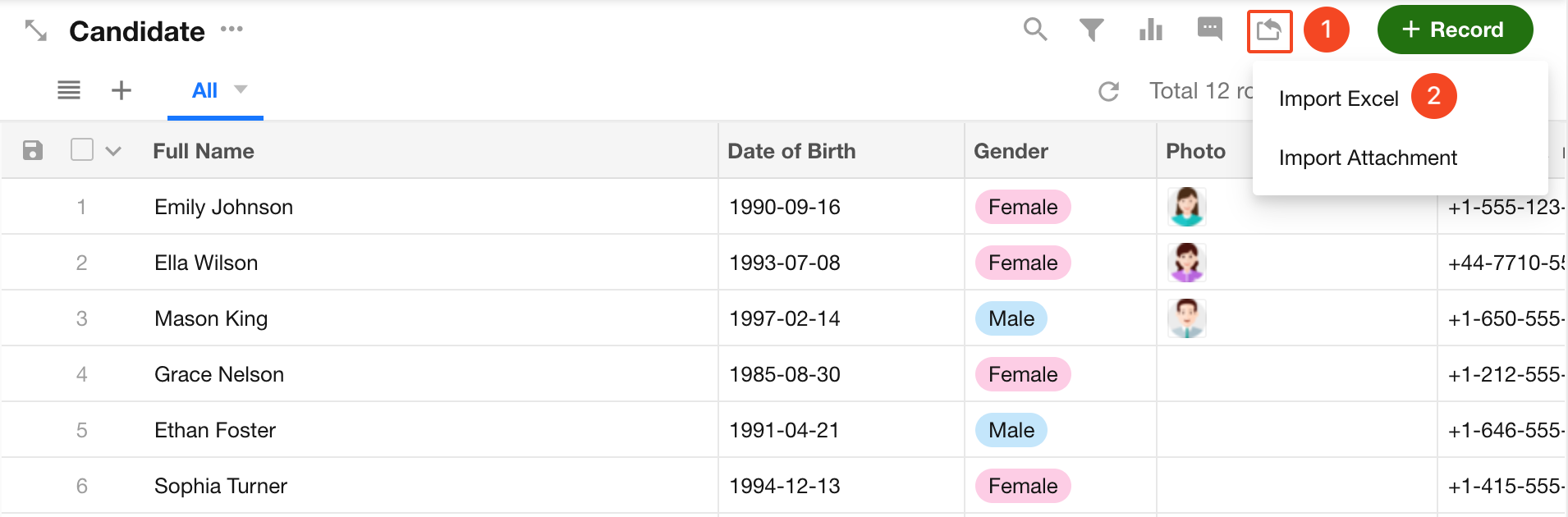Click the expand fullscreen arrows icon
The height and width of the screenshot is (517, 1568).
[x=36, y=31]
